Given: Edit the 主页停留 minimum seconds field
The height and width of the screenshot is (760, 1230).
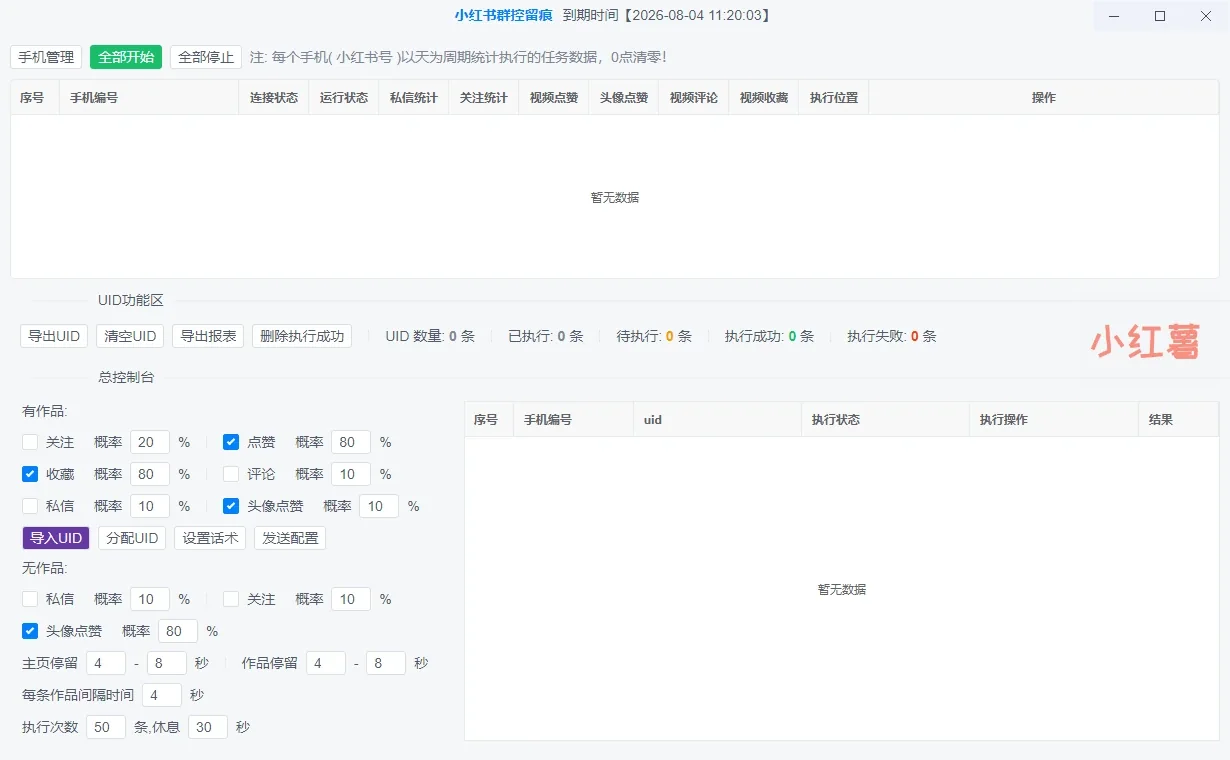Looking at the screenshot, I should [106, 663].
